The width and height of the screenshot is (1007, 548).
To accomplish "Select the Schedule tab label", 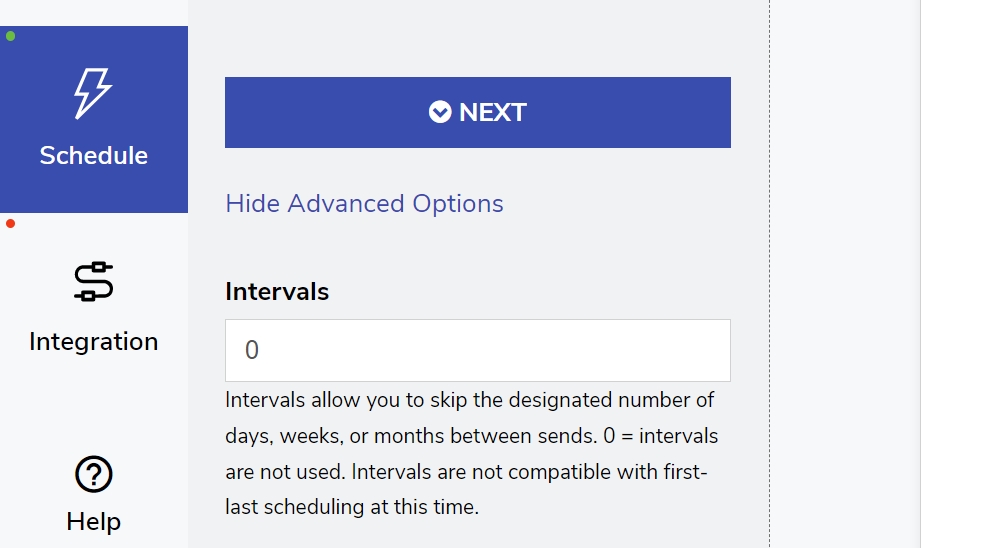I will tap(94, 156).
